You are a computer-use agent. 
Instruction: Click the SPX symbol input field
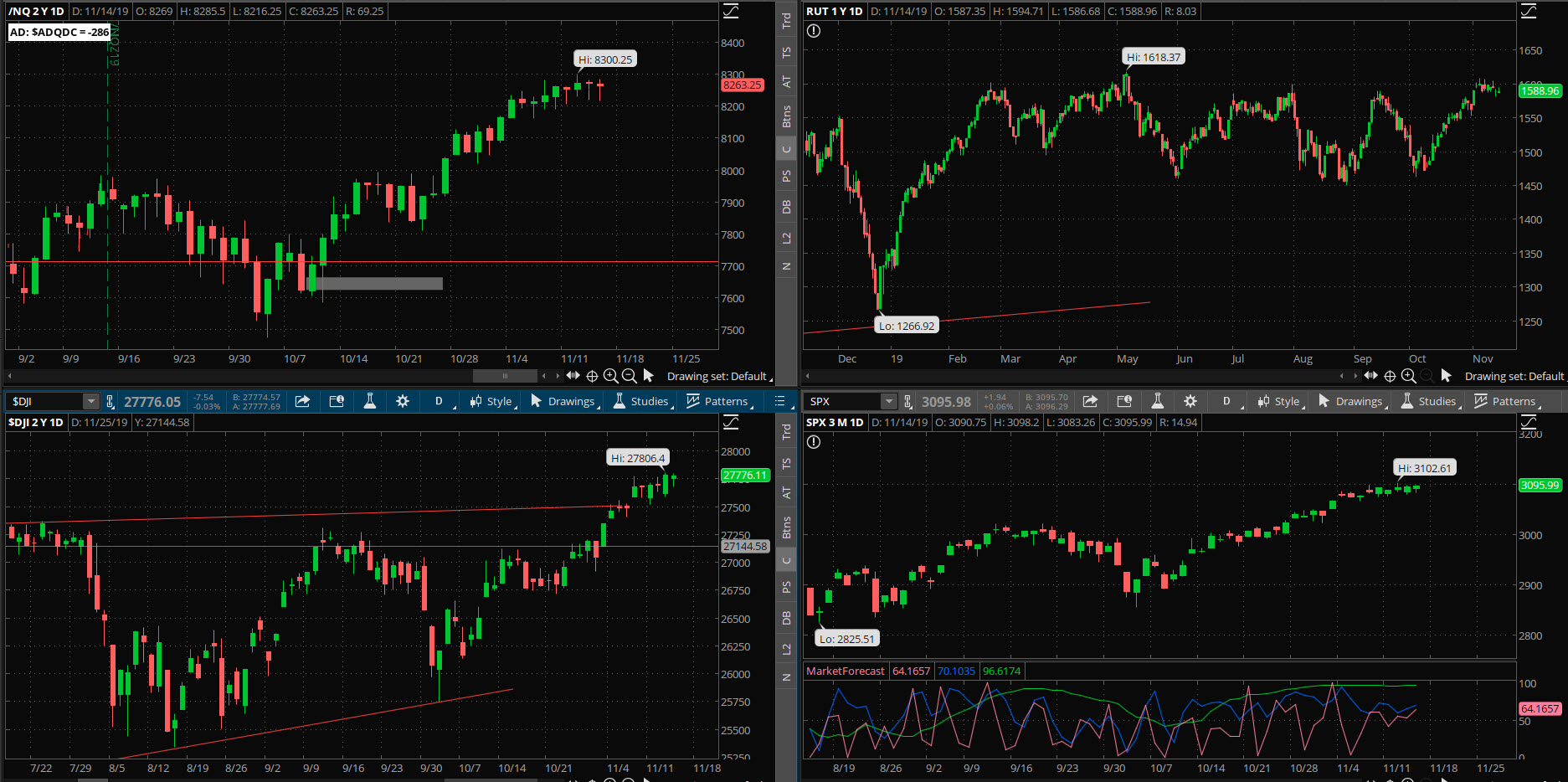tap(843, 402)
